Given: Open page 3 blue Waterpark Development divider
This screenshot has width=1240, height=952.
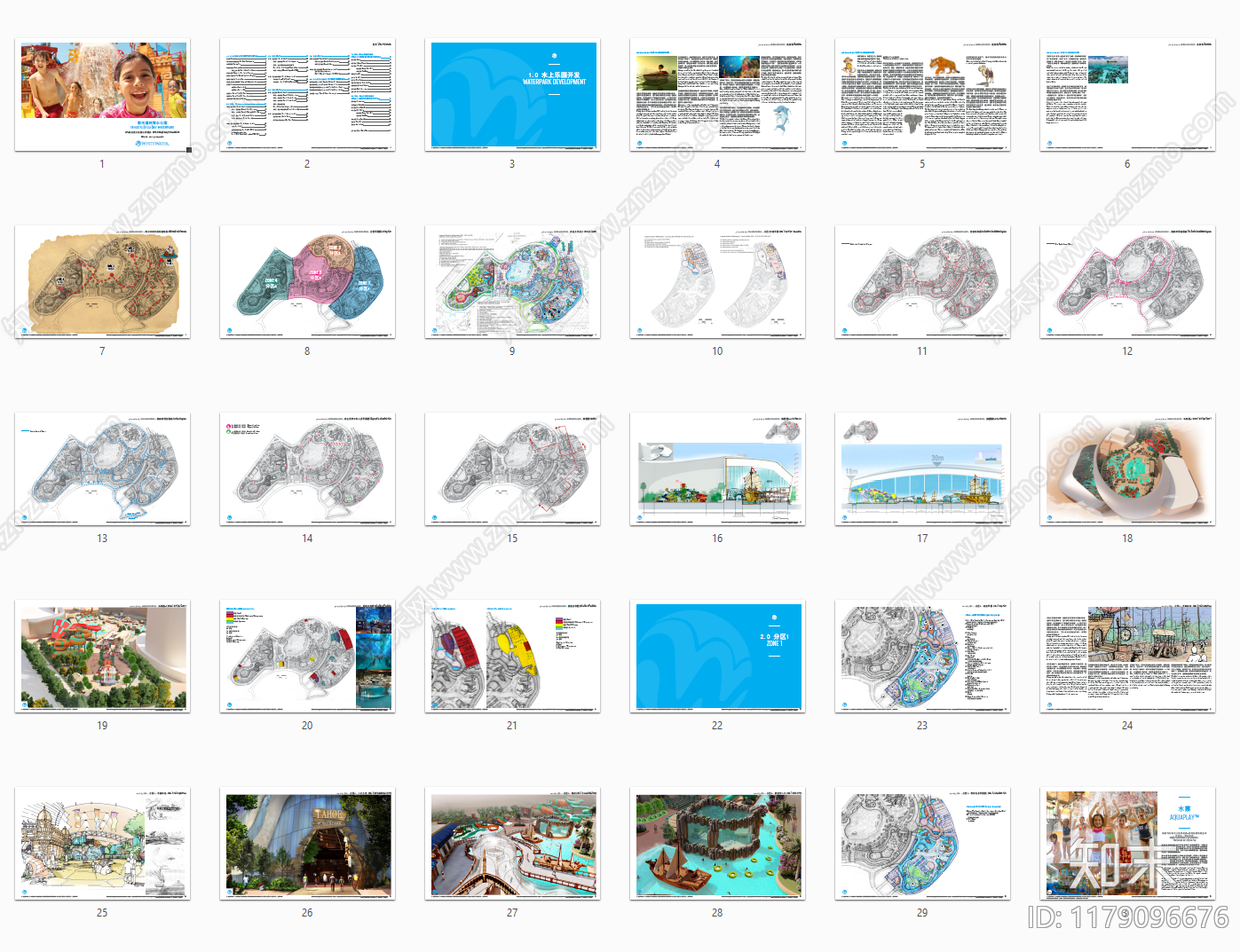Looking at the screenshot, I should click(512, 95).
